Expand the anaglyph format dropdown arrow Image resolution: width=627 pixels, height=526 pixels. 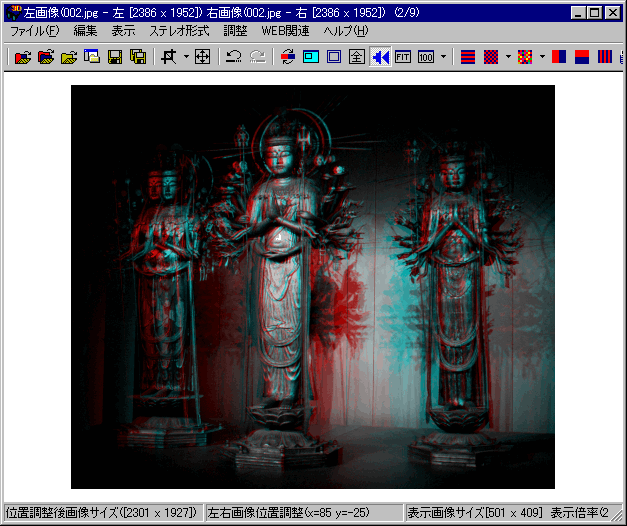pos(542,57)
